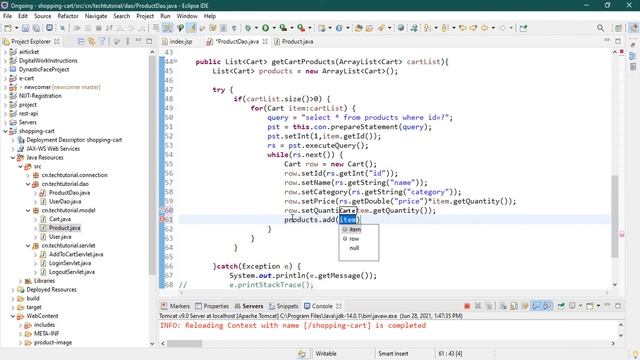Image resolution: width=640 pixels, height=360 pixels.
Task: Collapse the cn.techtutorial.servlet package
Action: click(28, 246)
